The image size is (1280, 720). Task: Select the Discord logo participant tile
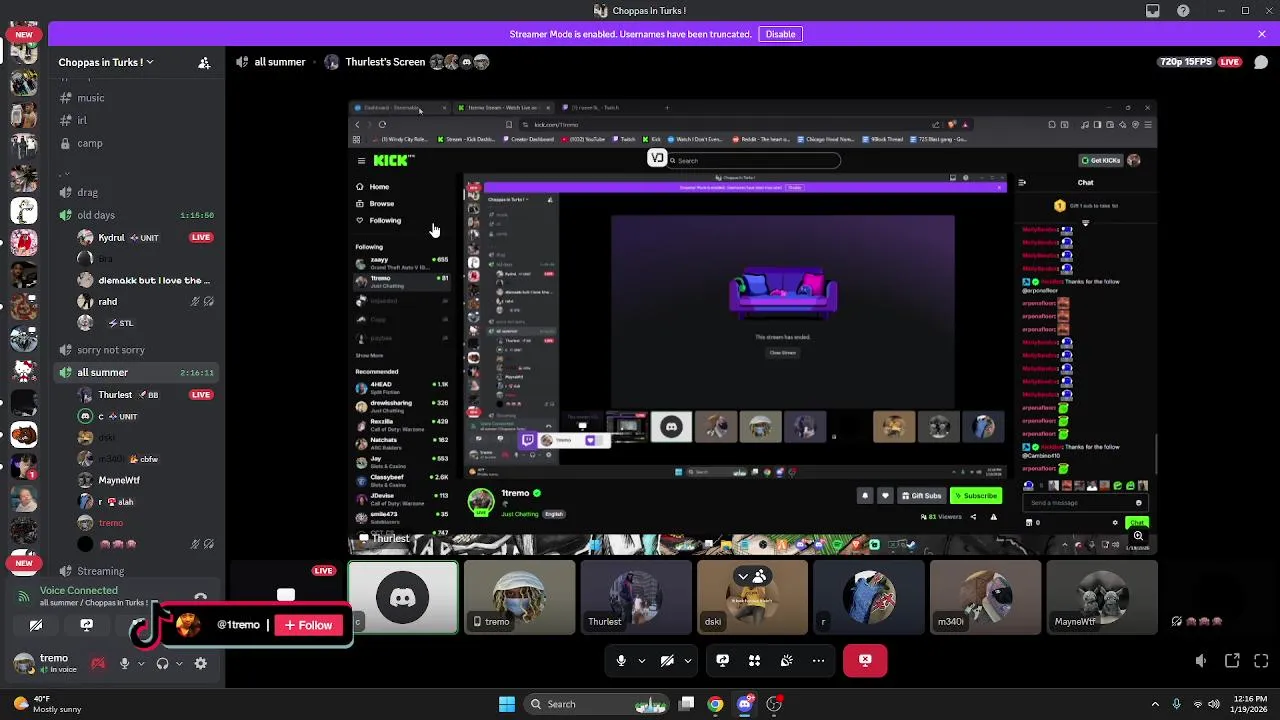403,597
